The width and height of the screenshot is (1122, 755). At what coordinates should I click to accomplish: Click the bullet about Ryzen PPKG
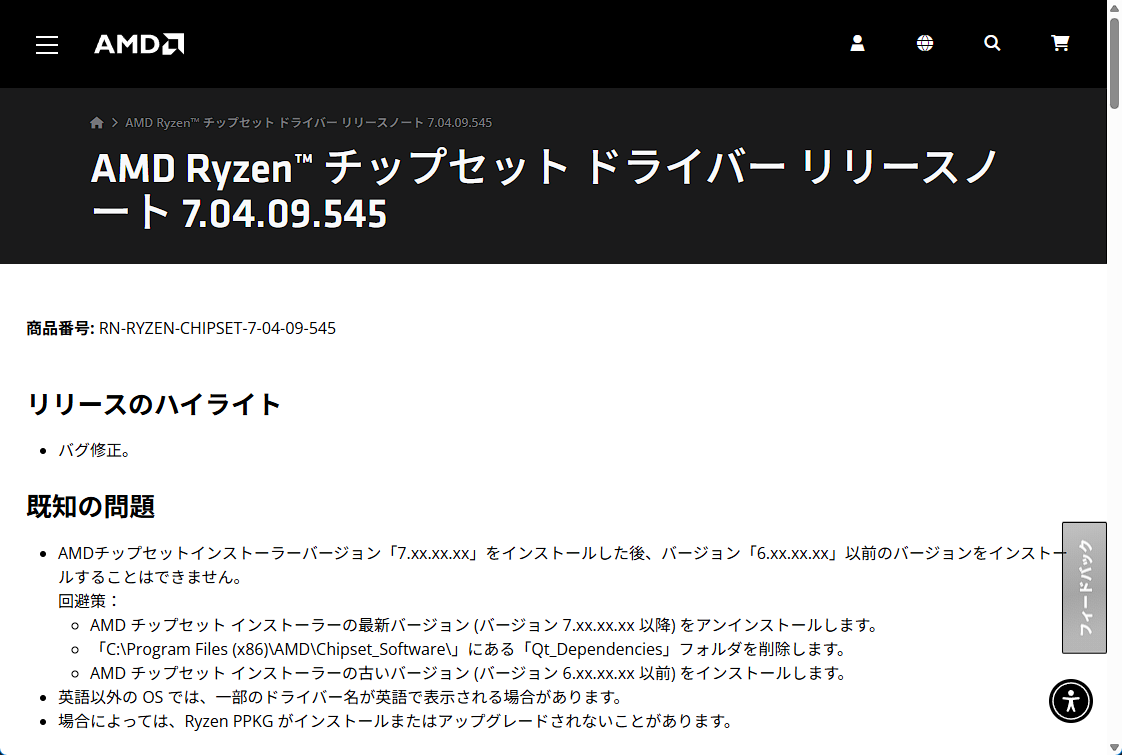click(x=396, y=721)
